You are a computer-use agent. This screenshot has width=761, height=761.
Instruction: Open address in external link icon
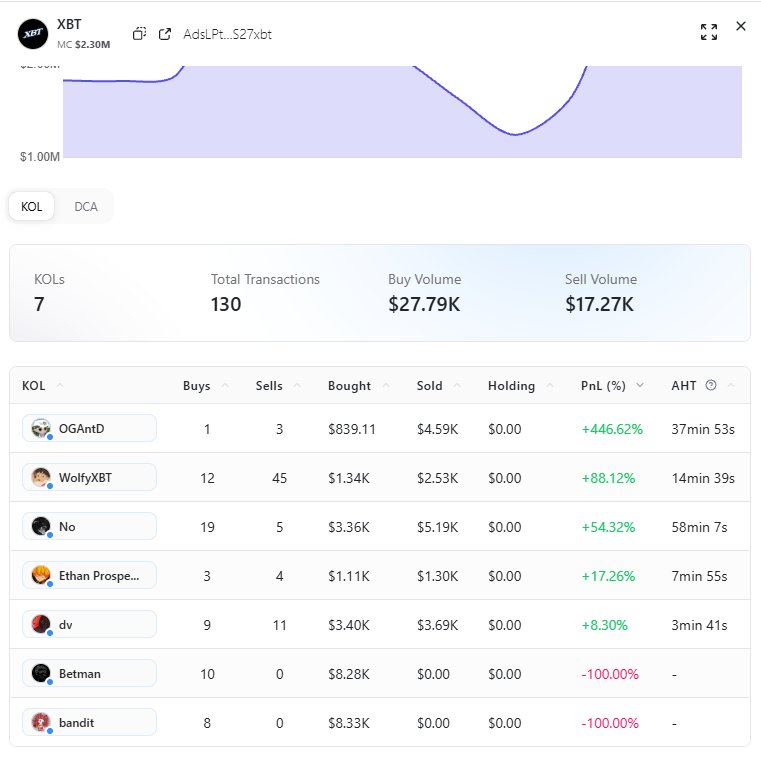(165, 33)
